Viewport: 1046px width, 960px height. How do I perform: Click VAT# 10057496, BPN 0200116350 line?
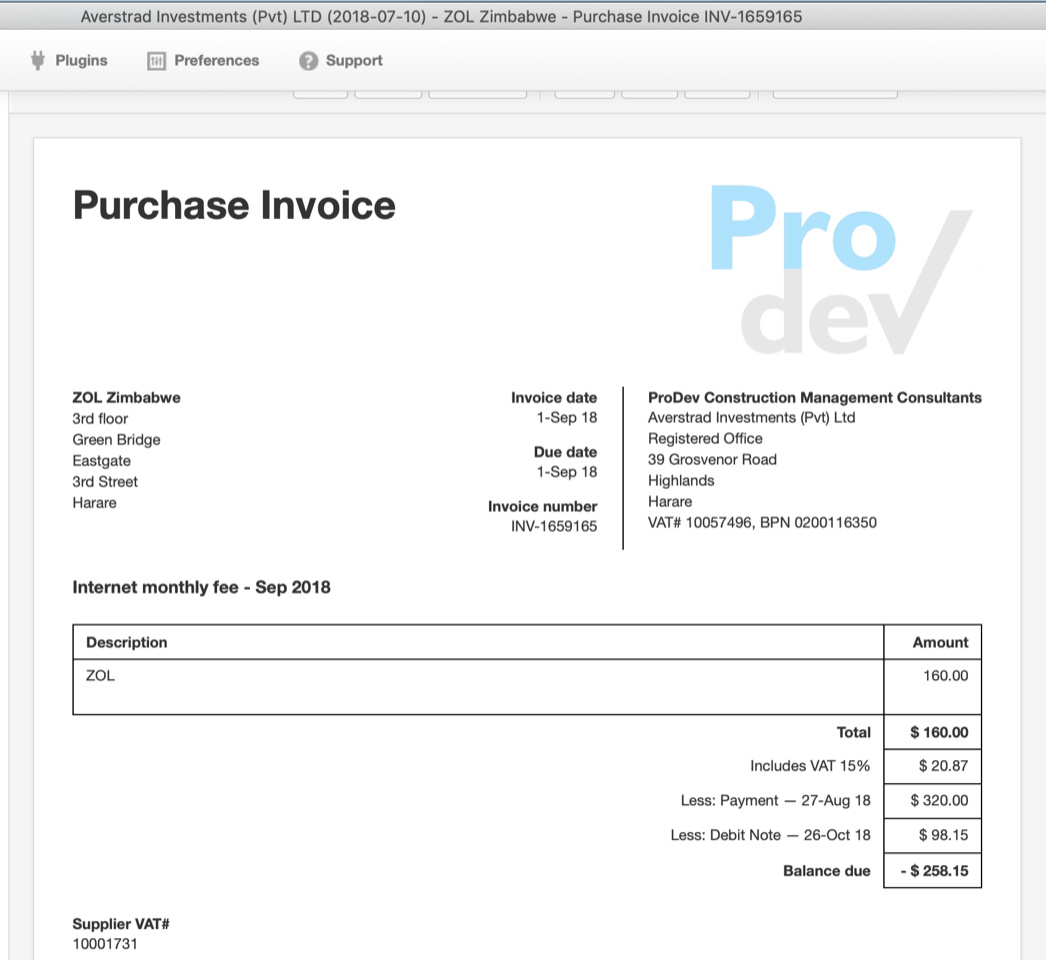point(762,522)
